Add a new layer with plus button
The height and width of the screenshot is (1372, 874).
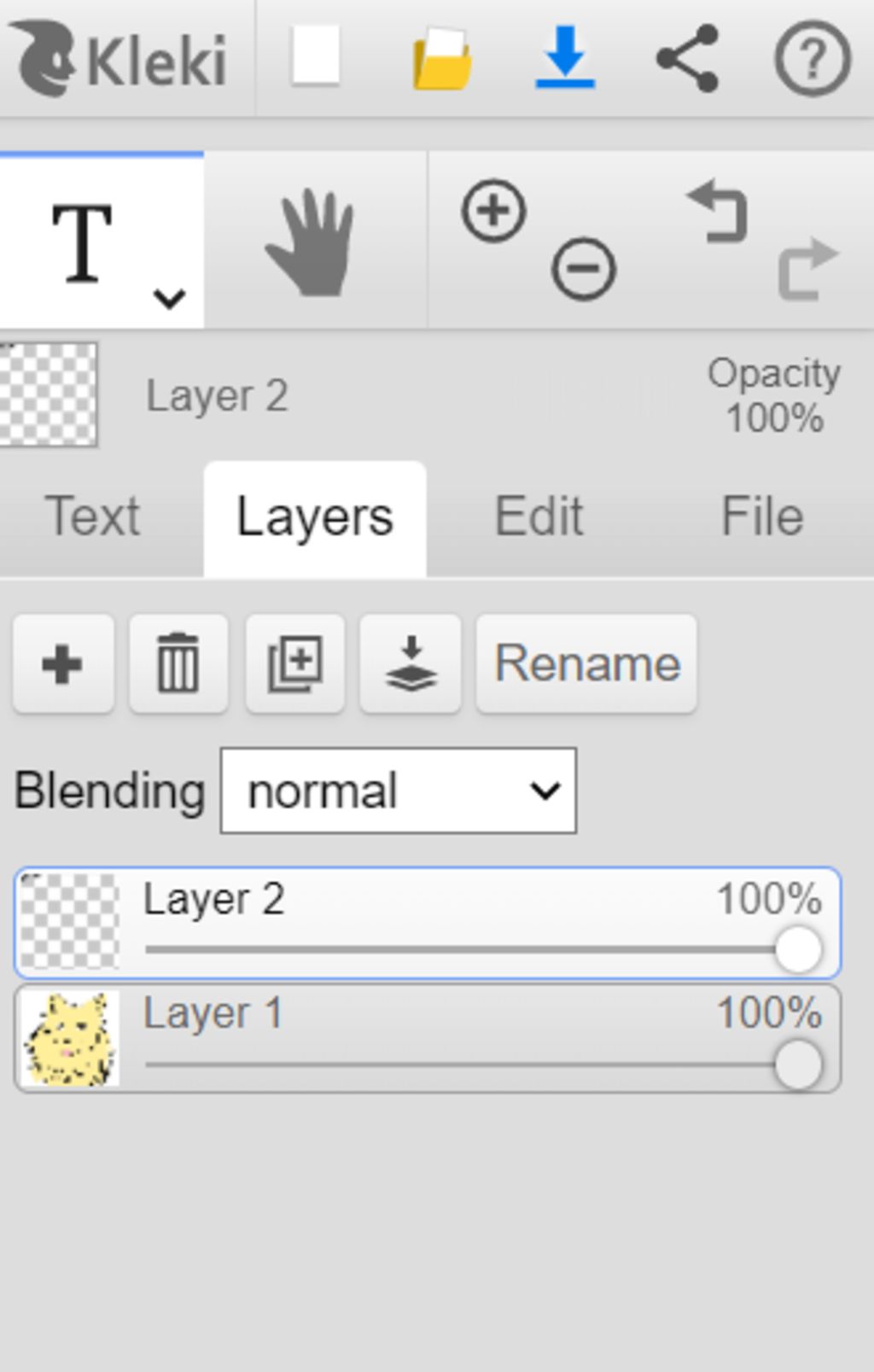pos(63,663)
